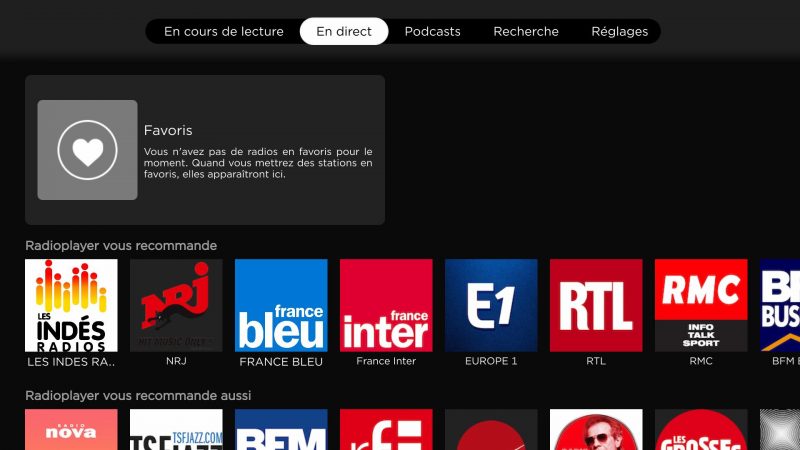Open the RFI station tile

(x=386, y=430)
